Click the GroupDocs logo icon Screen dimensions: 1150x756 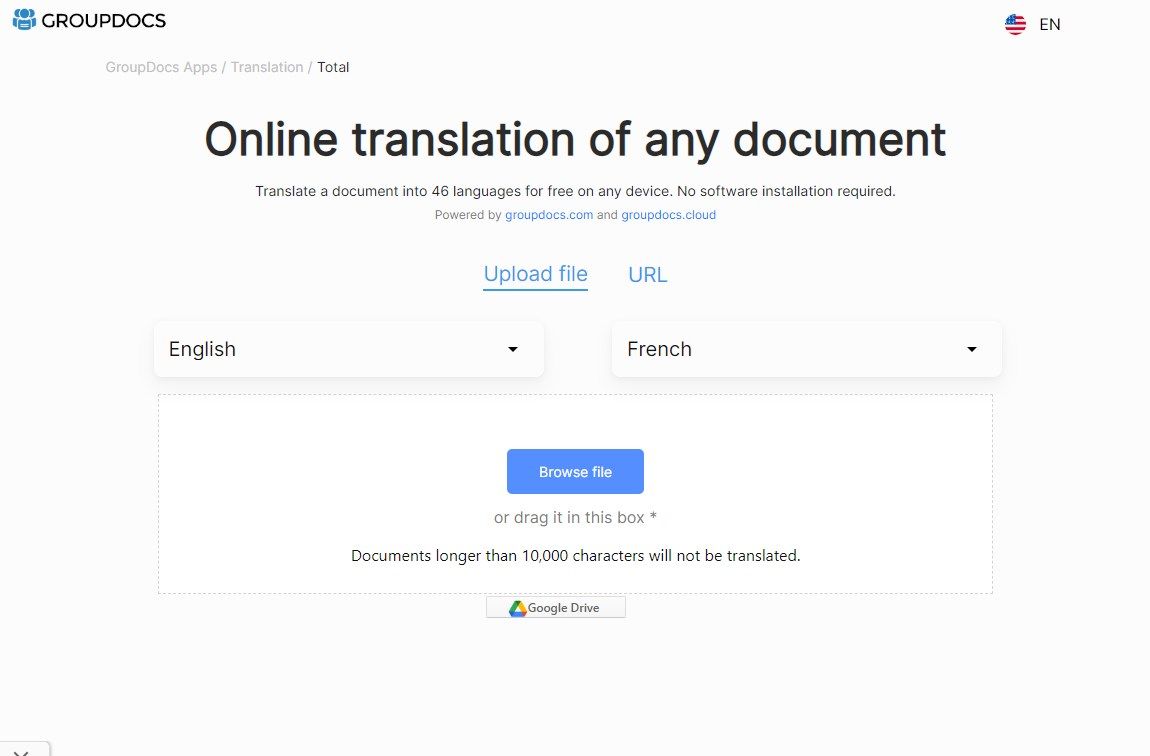(24, 20)
